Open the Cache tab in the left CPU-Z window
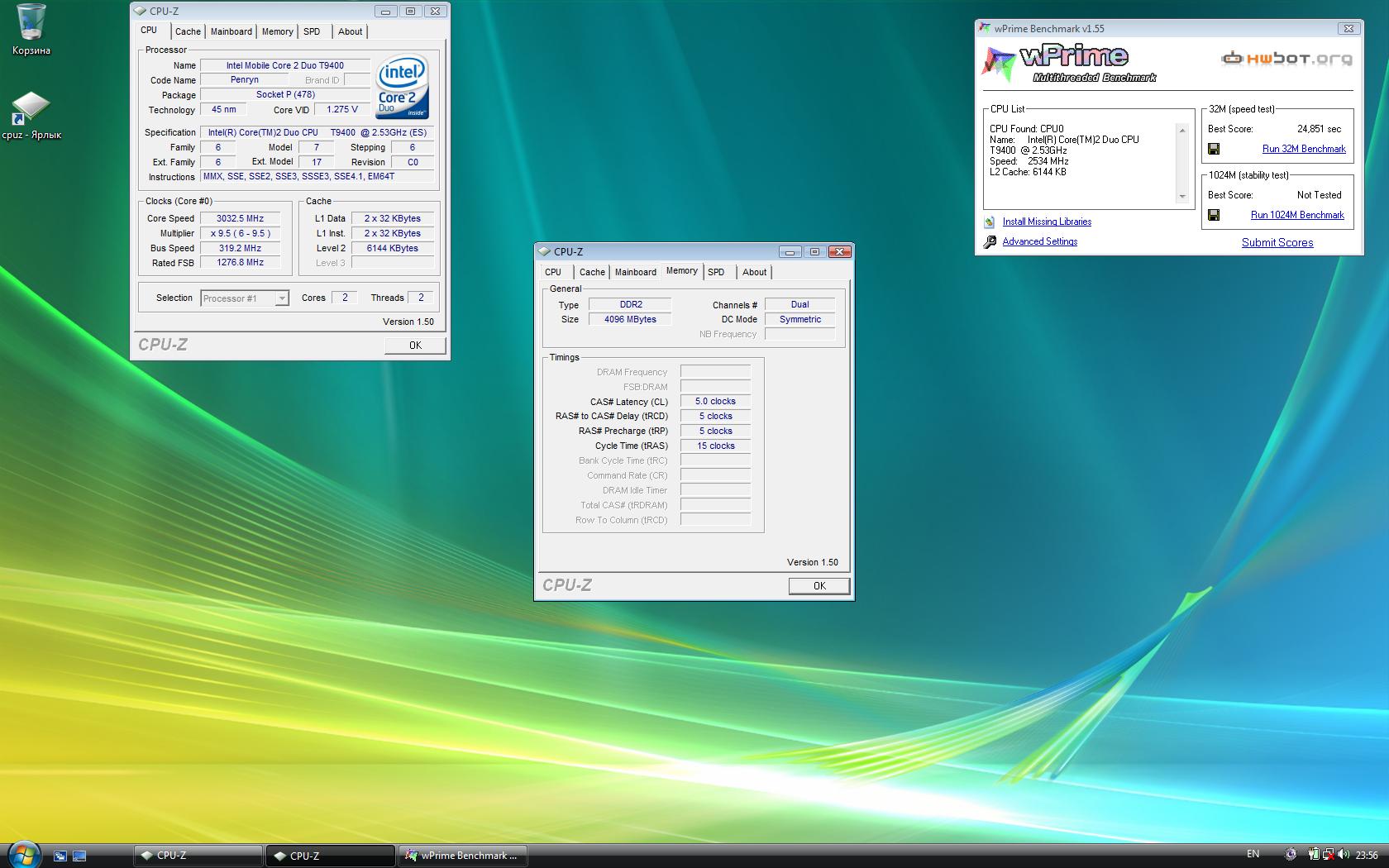The width and height of the screenshot is (1389, 868). point(188,31)
